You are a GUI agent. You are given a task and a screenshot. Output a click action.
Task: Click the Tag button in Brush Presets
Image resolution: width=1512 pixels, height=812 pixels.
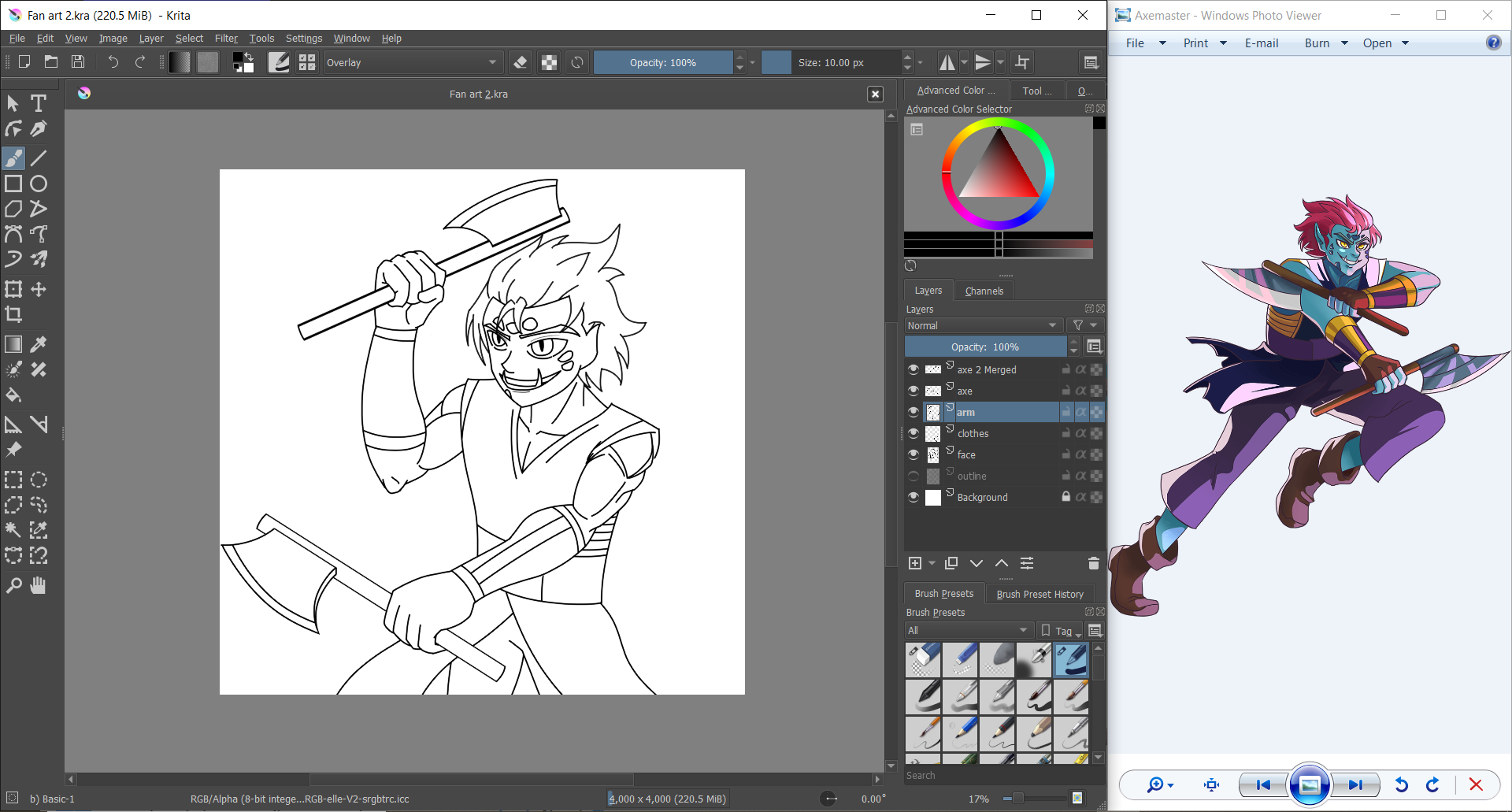click(x=1060, y=630)
